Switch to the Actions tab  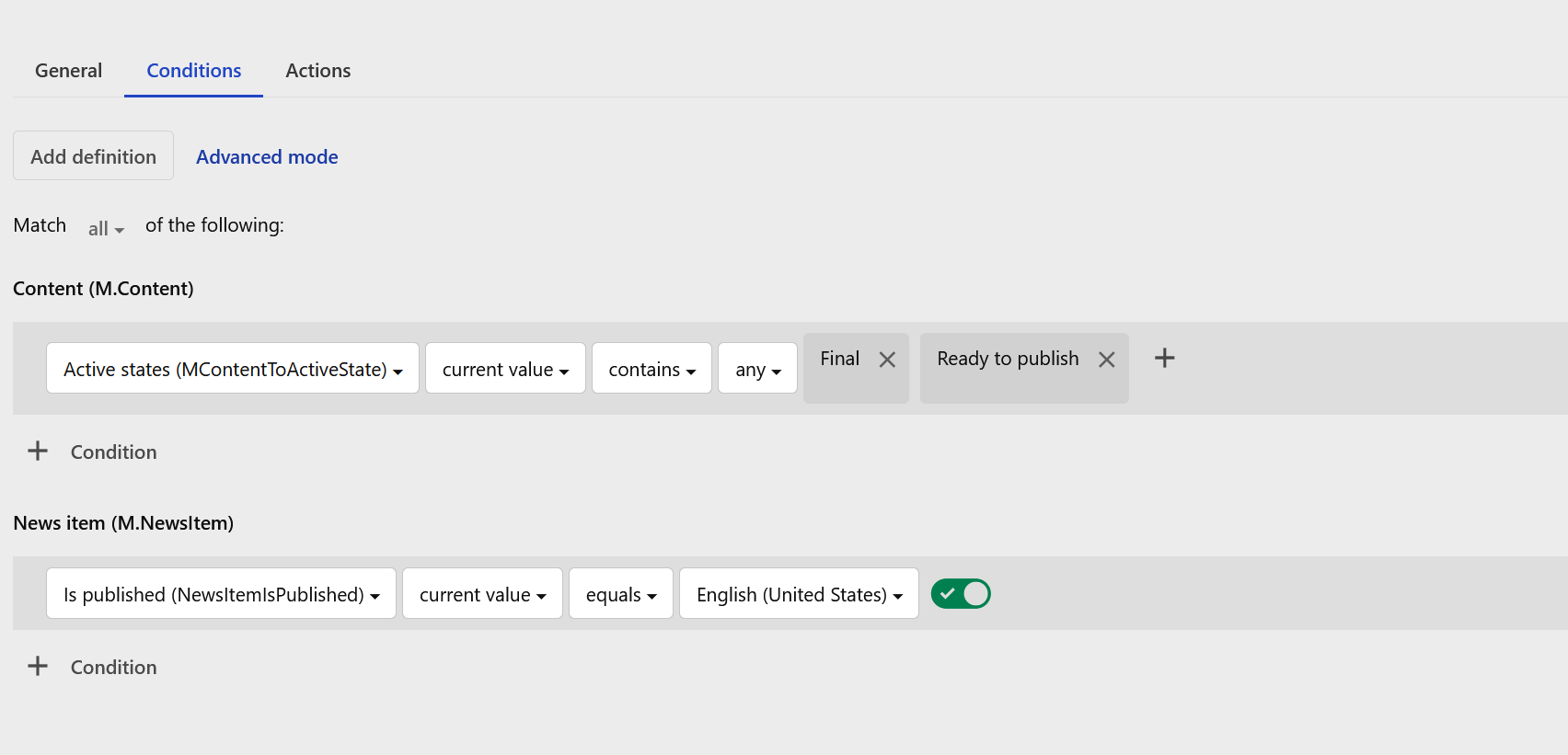(317, 71)
